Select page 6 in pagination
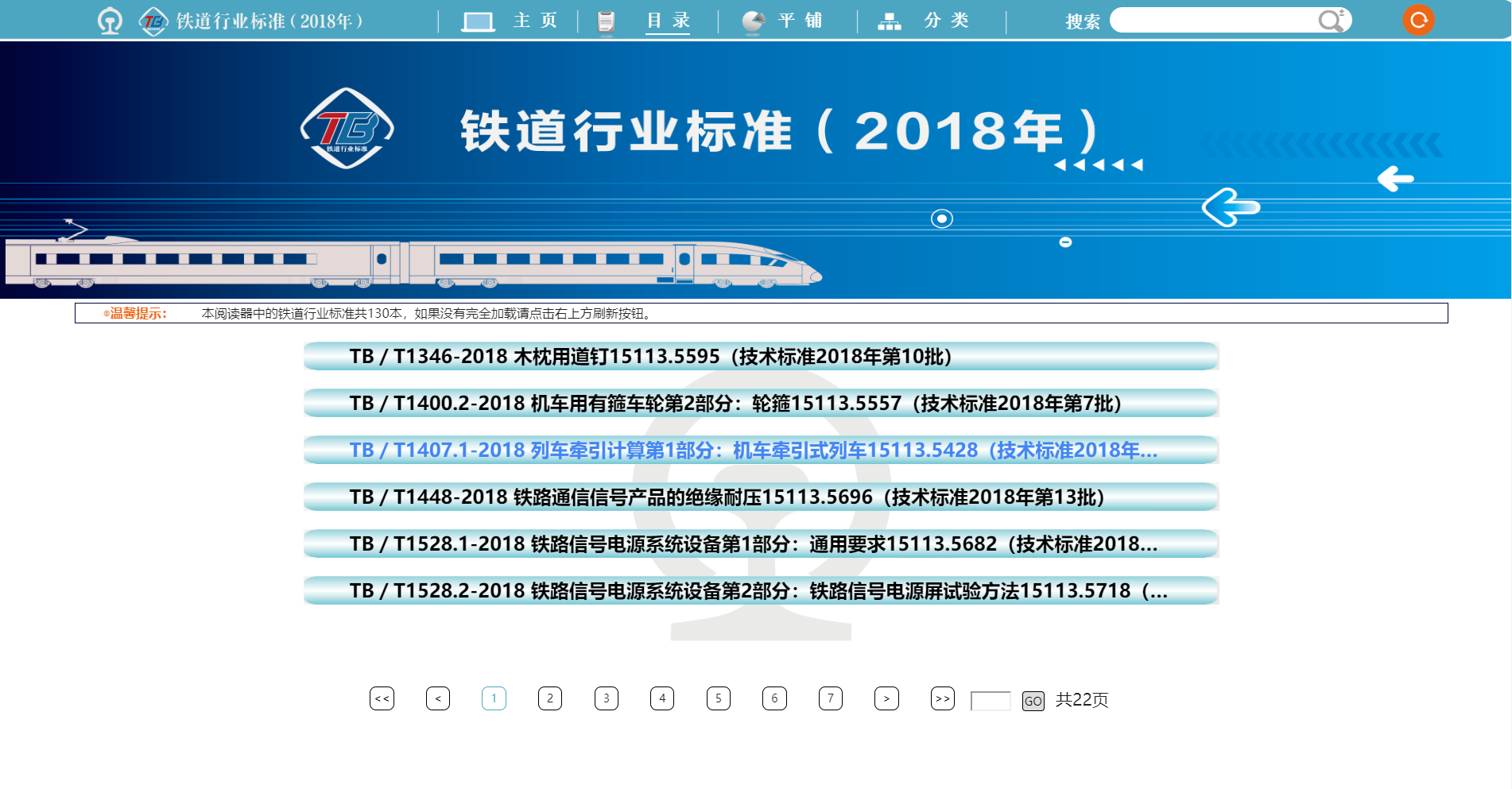The image size is (1512, 789). pos(774,698)
